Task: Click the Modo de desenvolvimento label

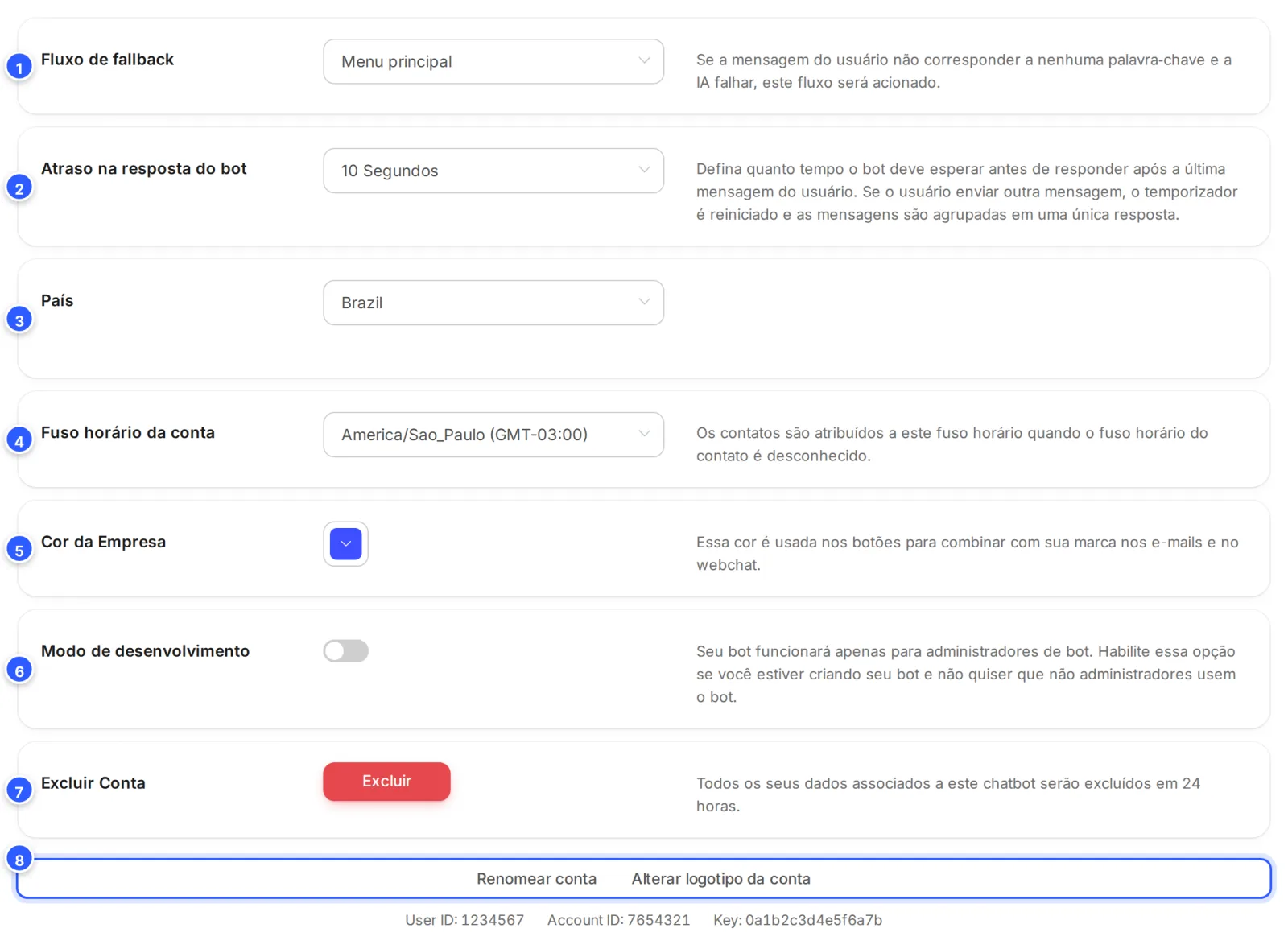Action: (x=145, y=651)
